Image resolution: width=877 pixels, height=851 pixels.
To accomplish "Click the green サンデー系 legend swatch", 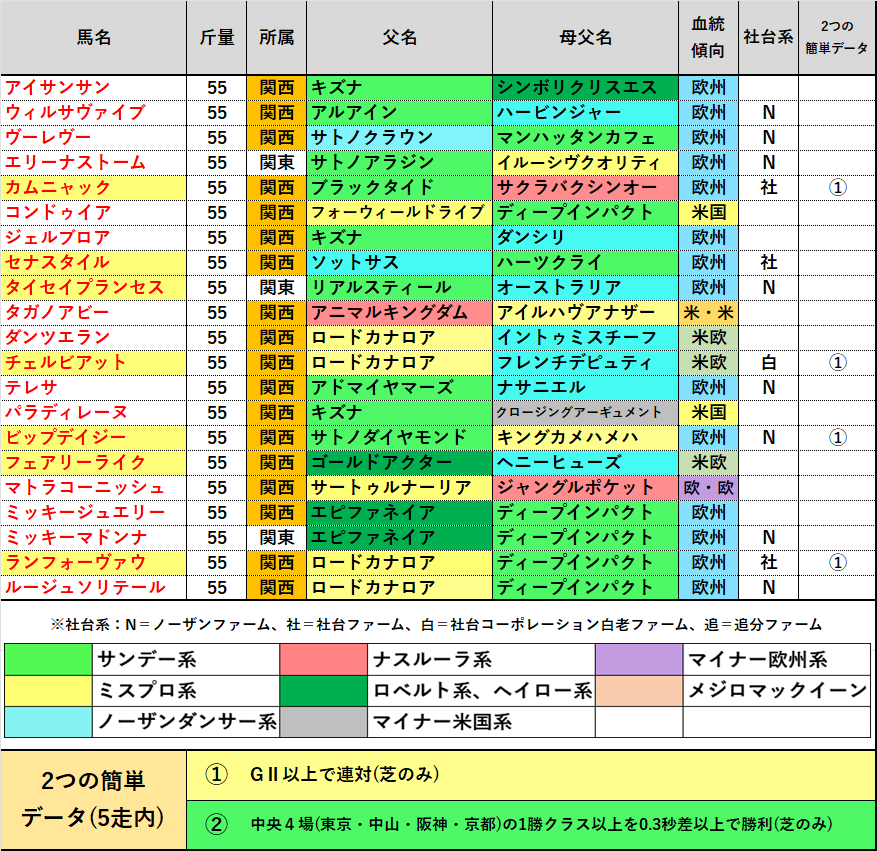I will (48, 659).
